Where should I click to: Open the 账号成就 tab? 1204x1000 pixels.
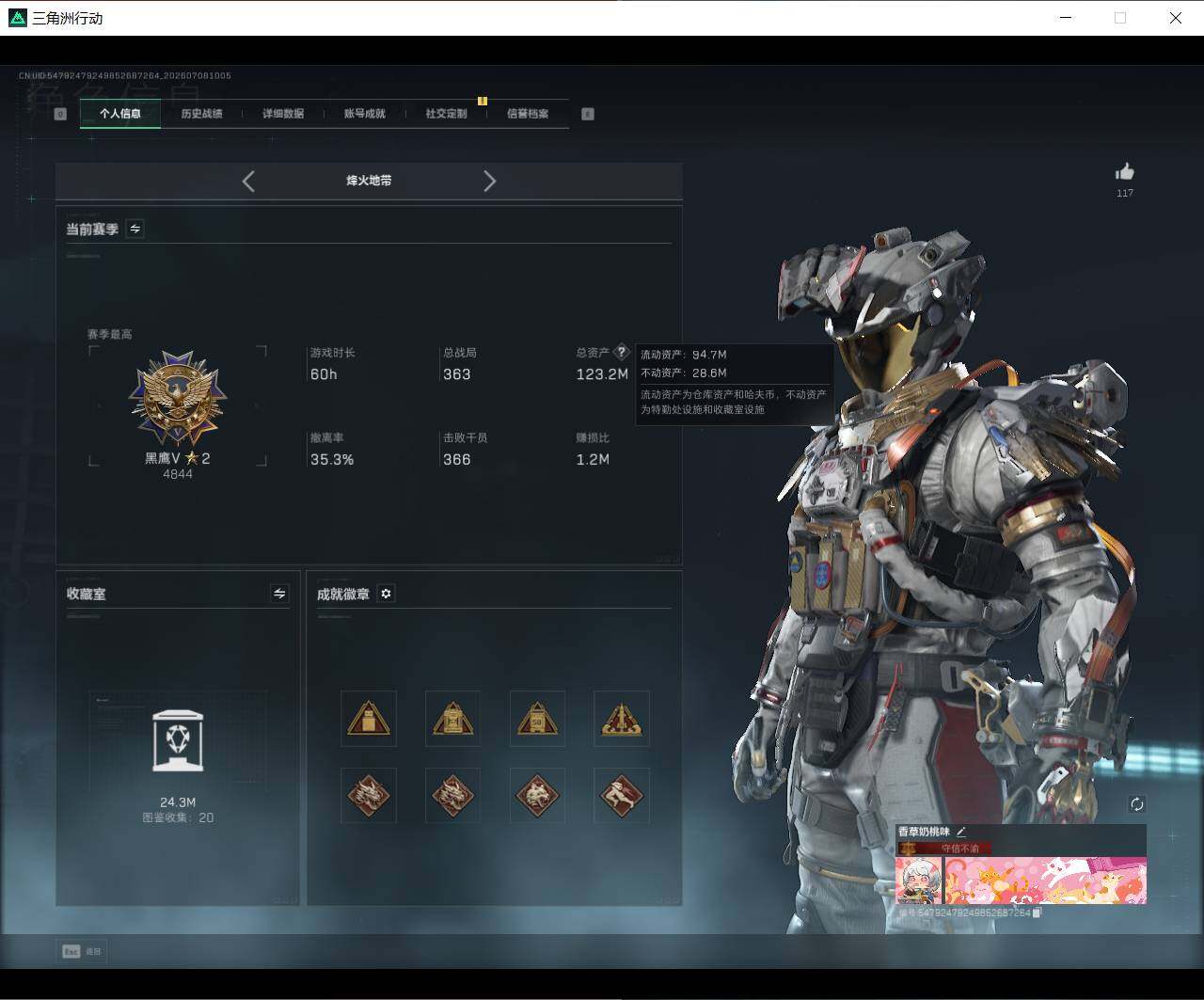coord(364,114)
